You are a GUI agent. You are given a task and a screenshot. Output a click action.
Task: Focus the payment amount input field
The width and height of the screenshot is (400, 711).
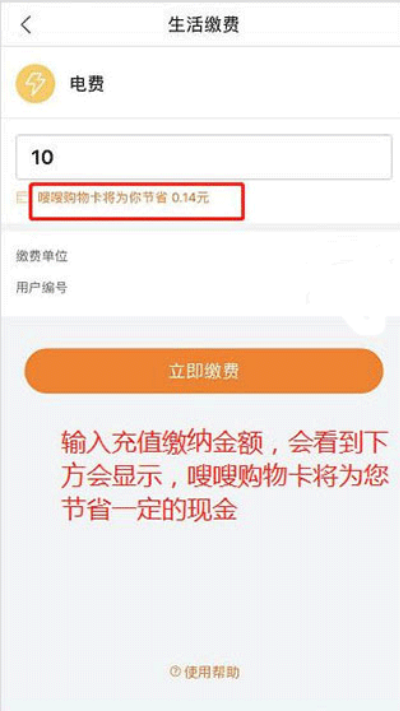[x=204, y=157]
